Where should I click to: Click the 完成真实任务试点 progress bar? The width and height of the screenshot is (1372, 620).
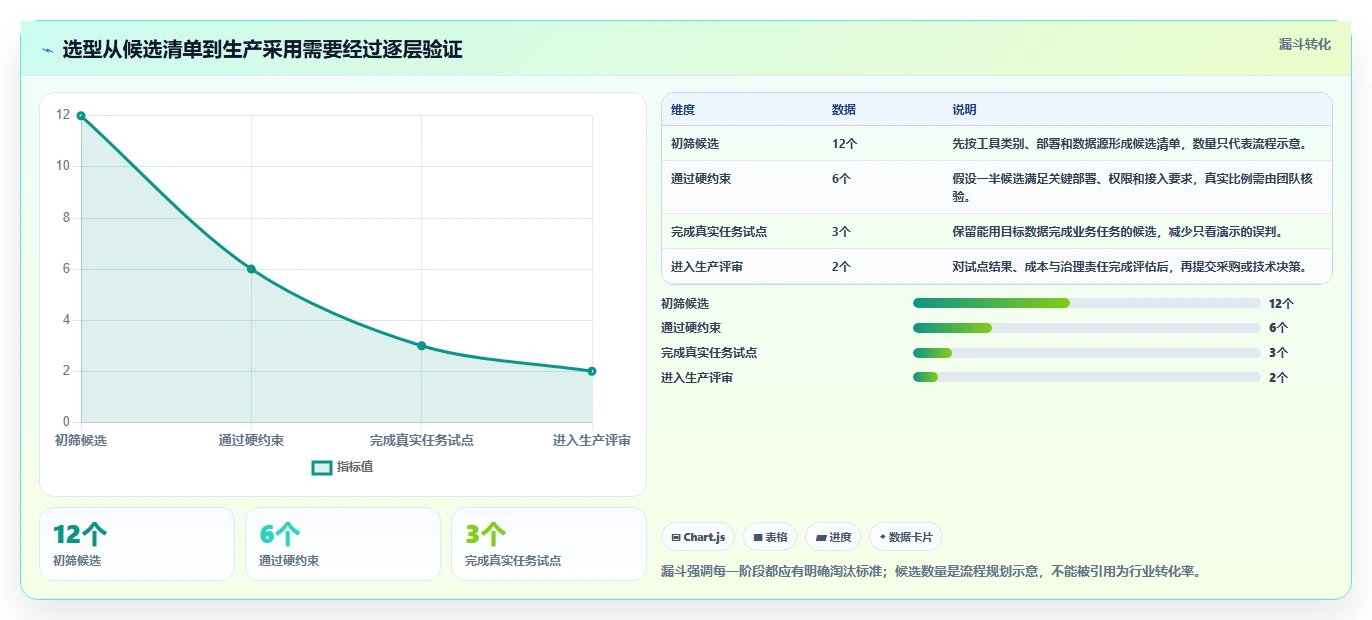pos(1087,353)
